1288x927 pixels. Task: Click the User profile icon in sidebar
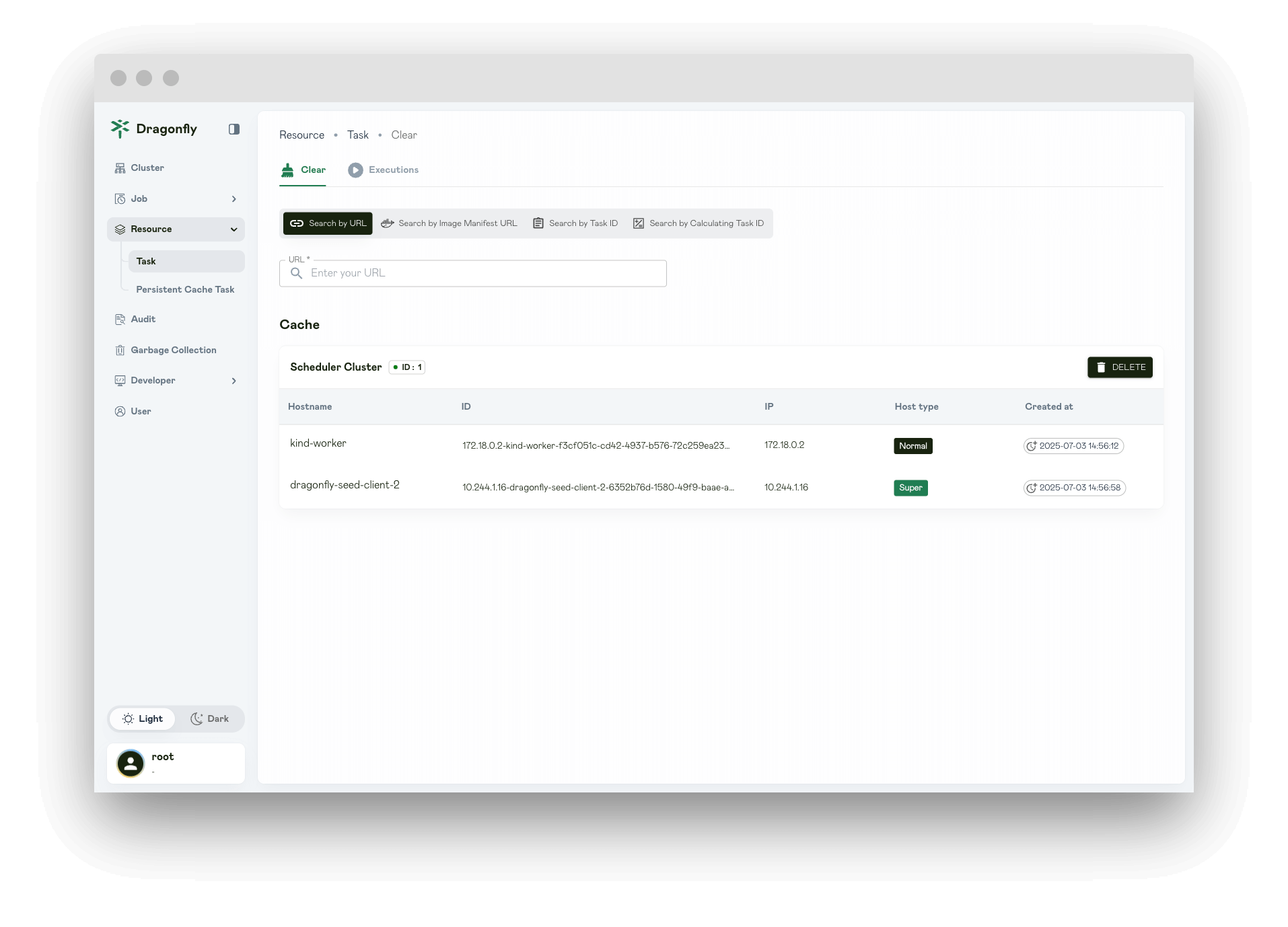click(x=120, y=411)
